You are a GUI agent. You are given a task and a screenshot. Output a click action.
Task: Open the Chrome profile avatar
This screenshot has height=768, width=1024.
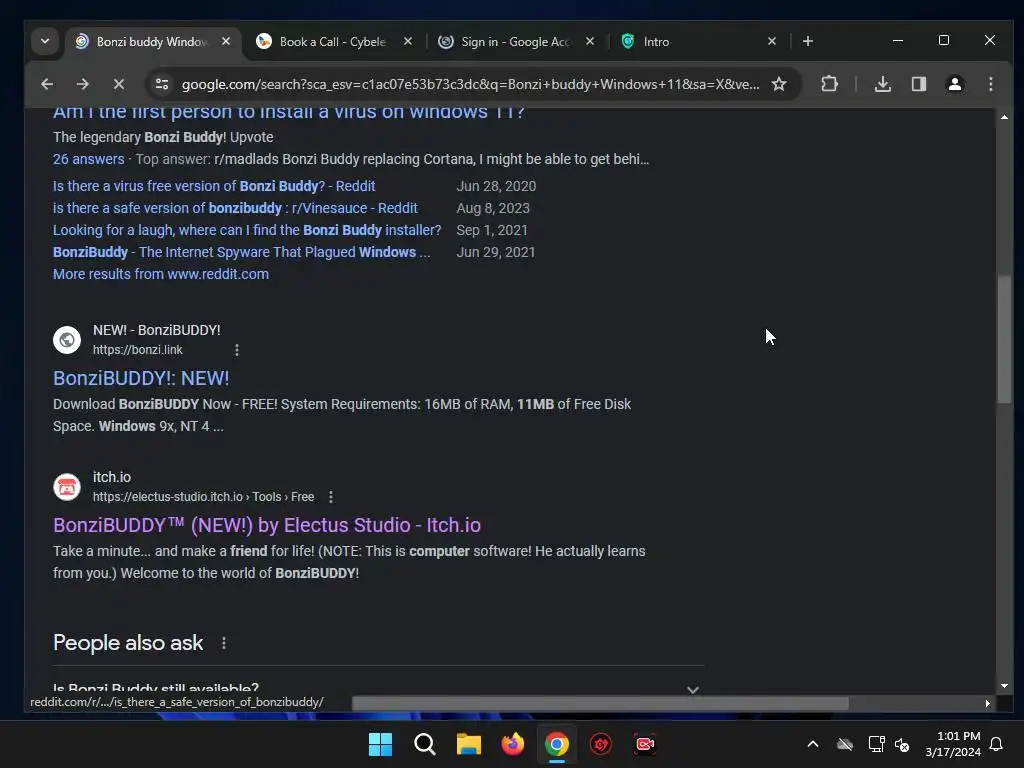pos(955,84)
